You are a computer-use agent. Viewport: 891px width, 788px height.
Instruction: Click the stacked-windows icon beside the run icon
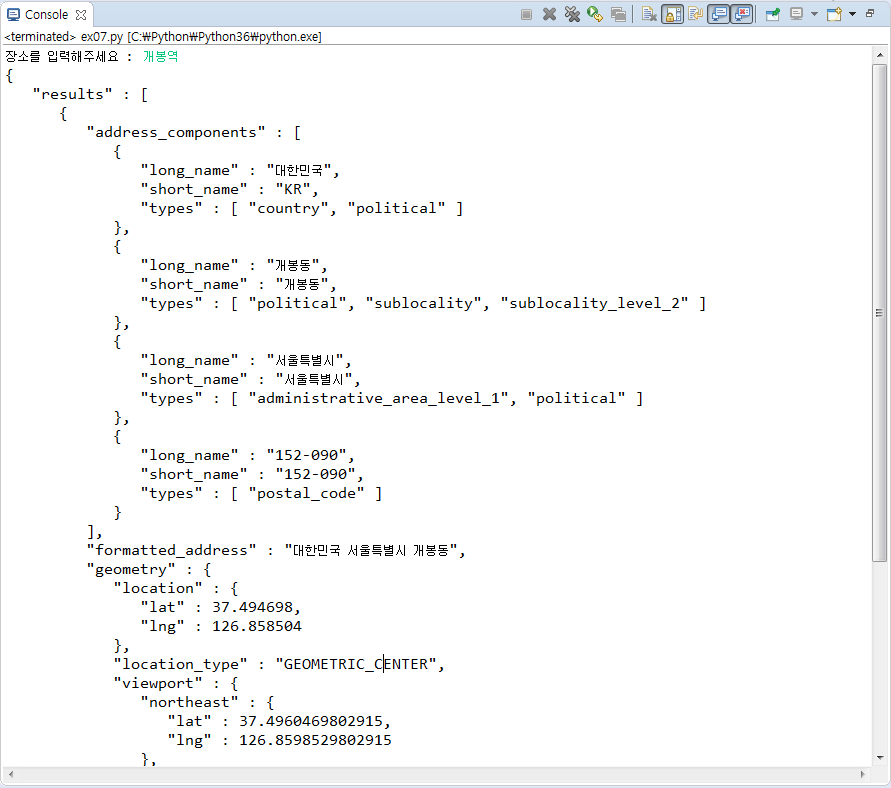(x=618, y=14)
